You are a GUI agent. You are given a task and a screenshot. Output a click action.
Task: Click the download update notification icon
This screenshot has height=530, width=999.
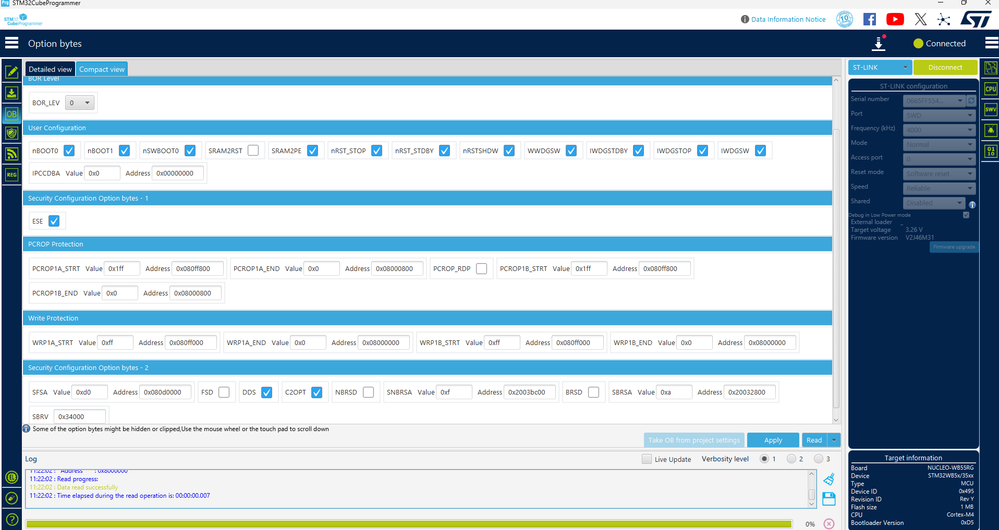tap(879, 43)
